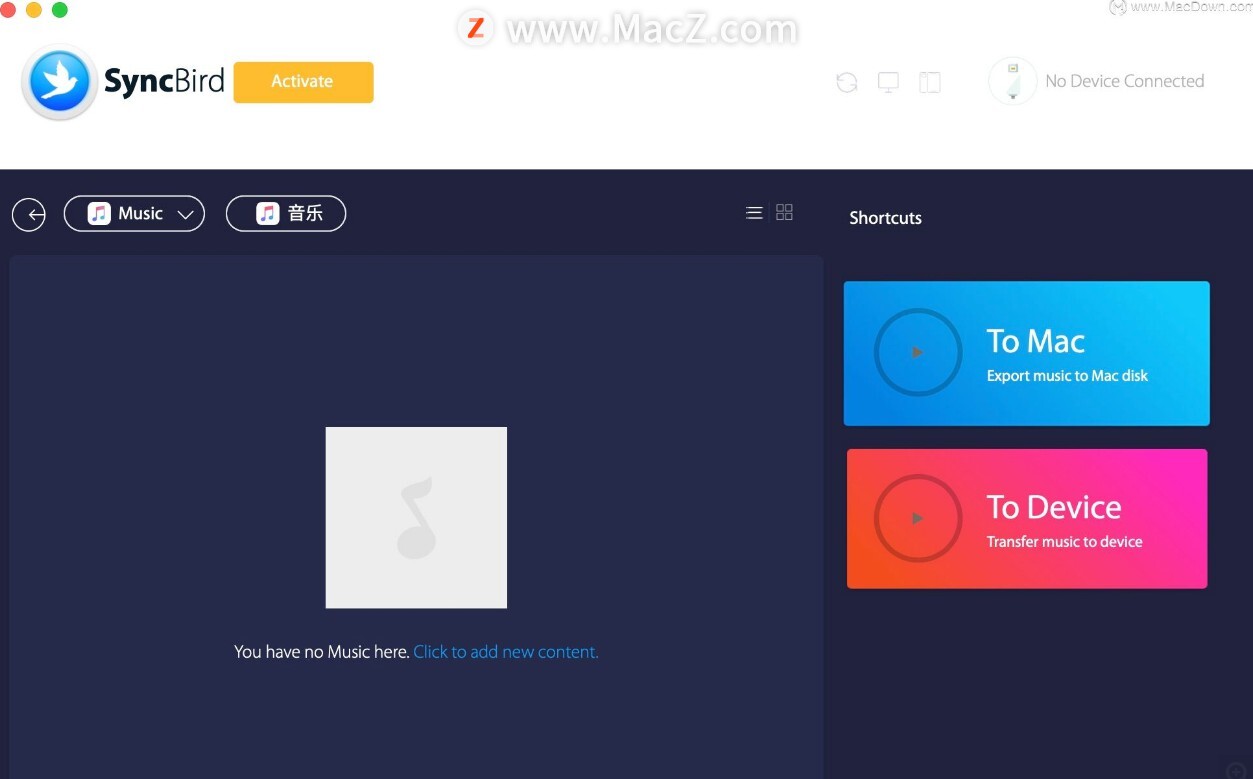Viewport: 1253px width, 779px height.
Task: Click the To Mac export card
Action: click(x=1027, y=353)
